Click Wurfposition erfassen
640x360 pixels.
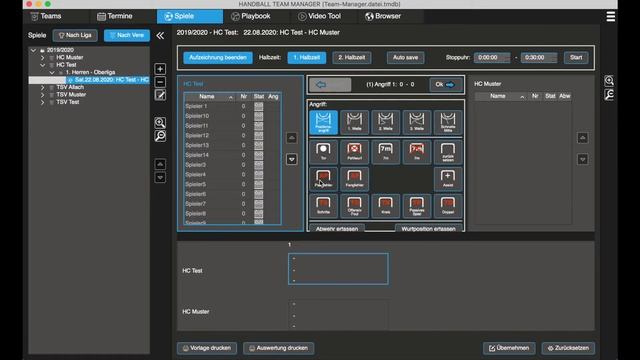pyautogui.click(x=428, y=229)
